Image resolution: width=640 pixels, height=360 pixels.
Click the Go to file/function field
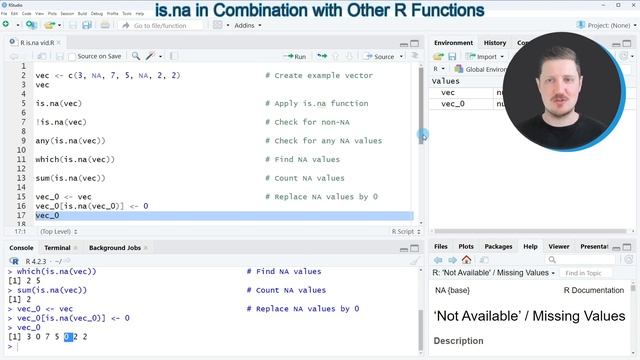[162, 25]
